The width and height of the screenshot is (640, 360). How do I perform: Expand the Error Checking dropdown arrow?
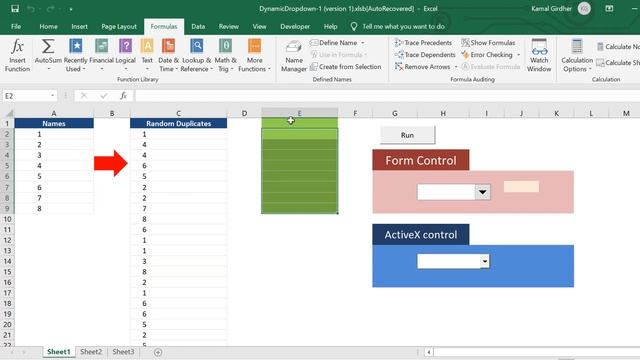click(x=518, y=55)
